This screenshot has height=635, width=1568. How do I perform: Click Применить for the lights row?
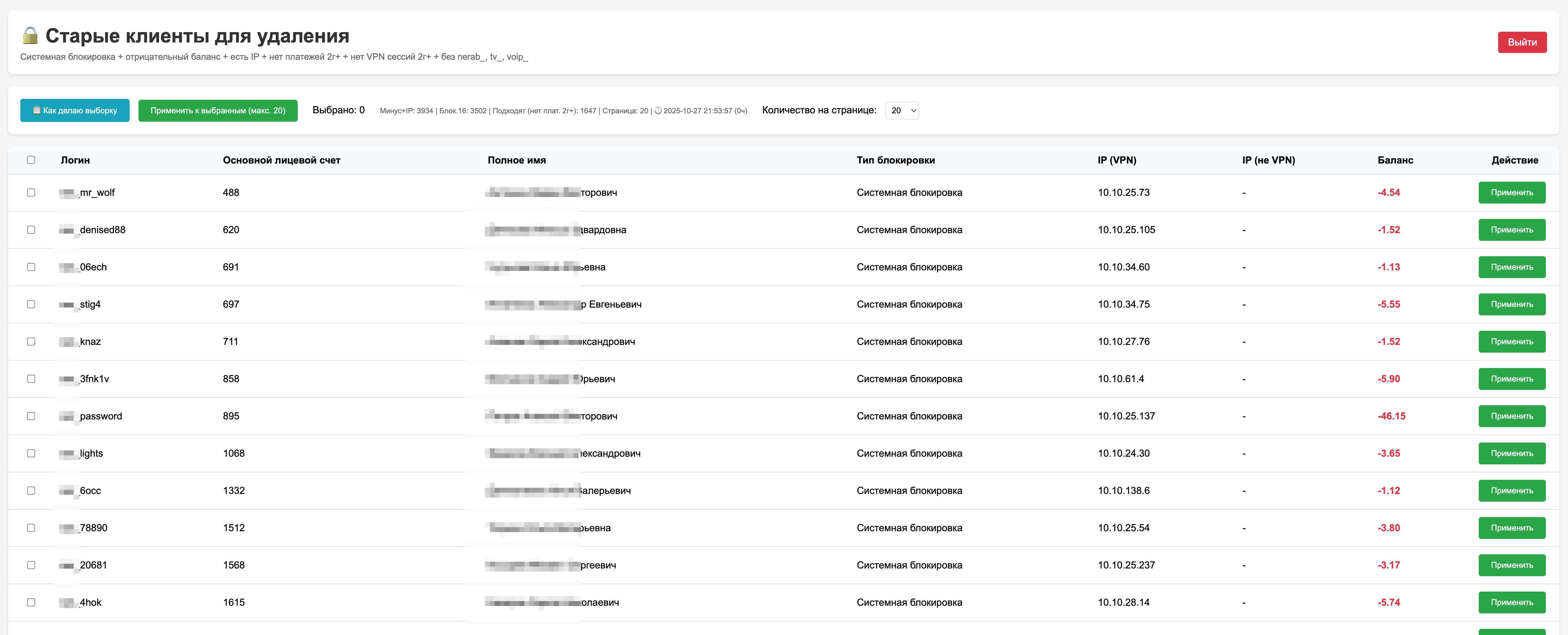click(x=1512, y=454)
